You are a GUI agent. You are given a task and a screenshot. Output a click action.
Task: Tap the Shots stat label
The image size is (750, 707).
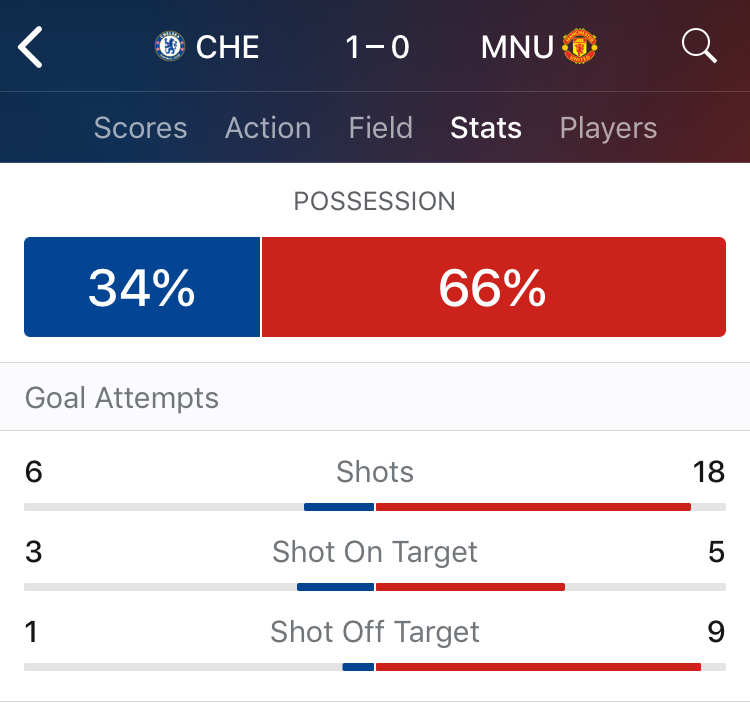375,472
